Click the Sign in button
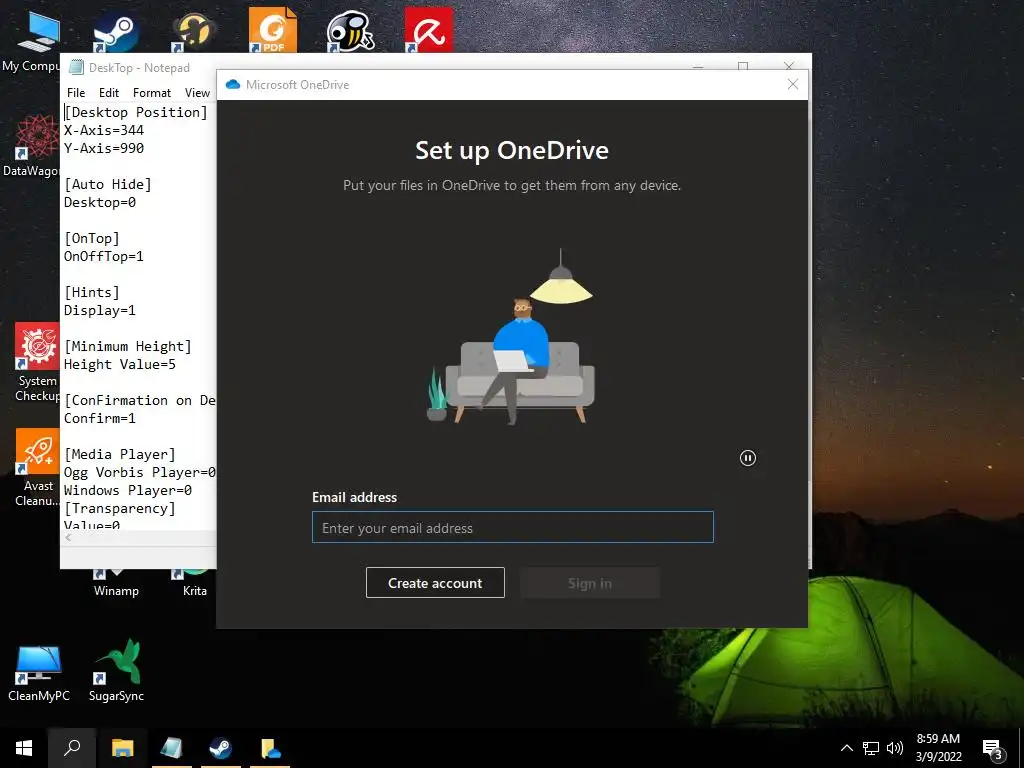The height and width of the screenshot is (768, 1024). pos(590,583)
